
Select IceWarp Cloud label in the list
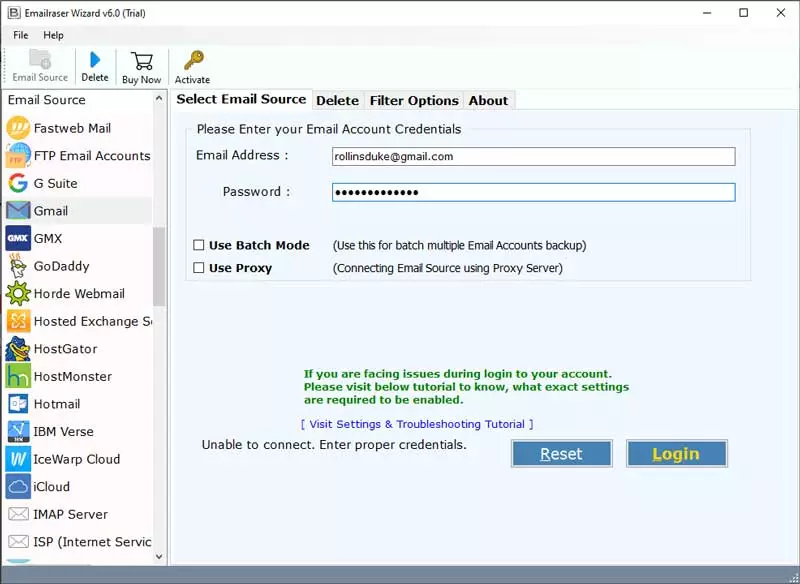(x=77, y=459)
